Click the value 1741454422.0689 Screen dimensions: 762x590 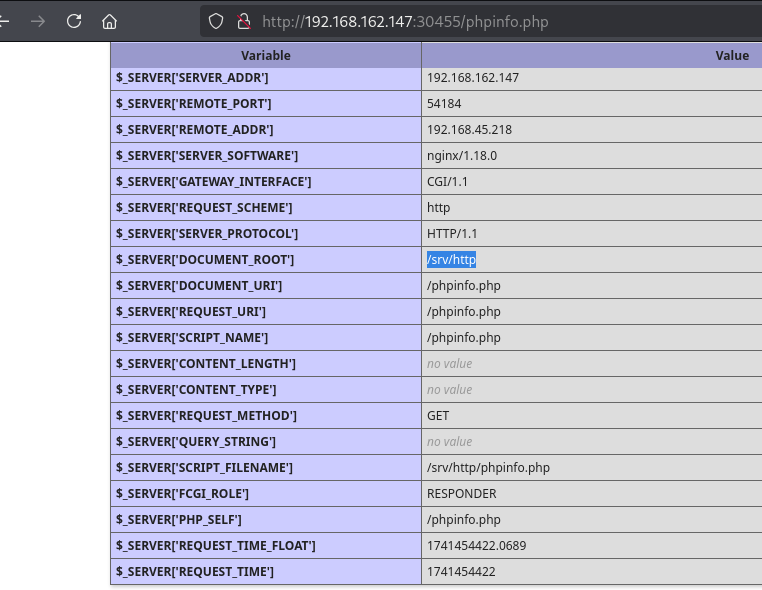pos(476,546)
